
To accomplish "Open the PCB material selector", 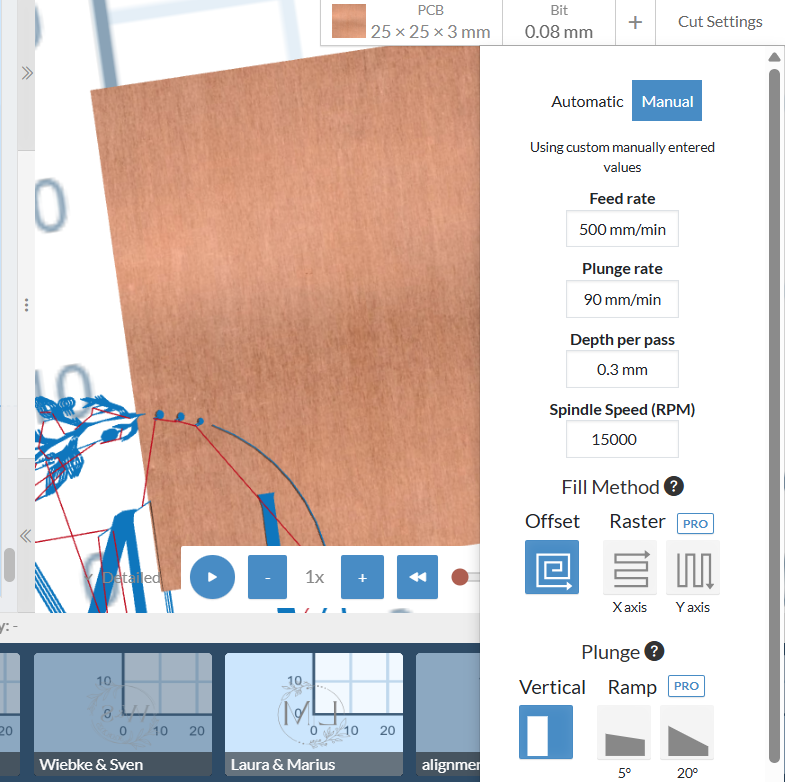I will pyautogui.click(x=412, y=22).
